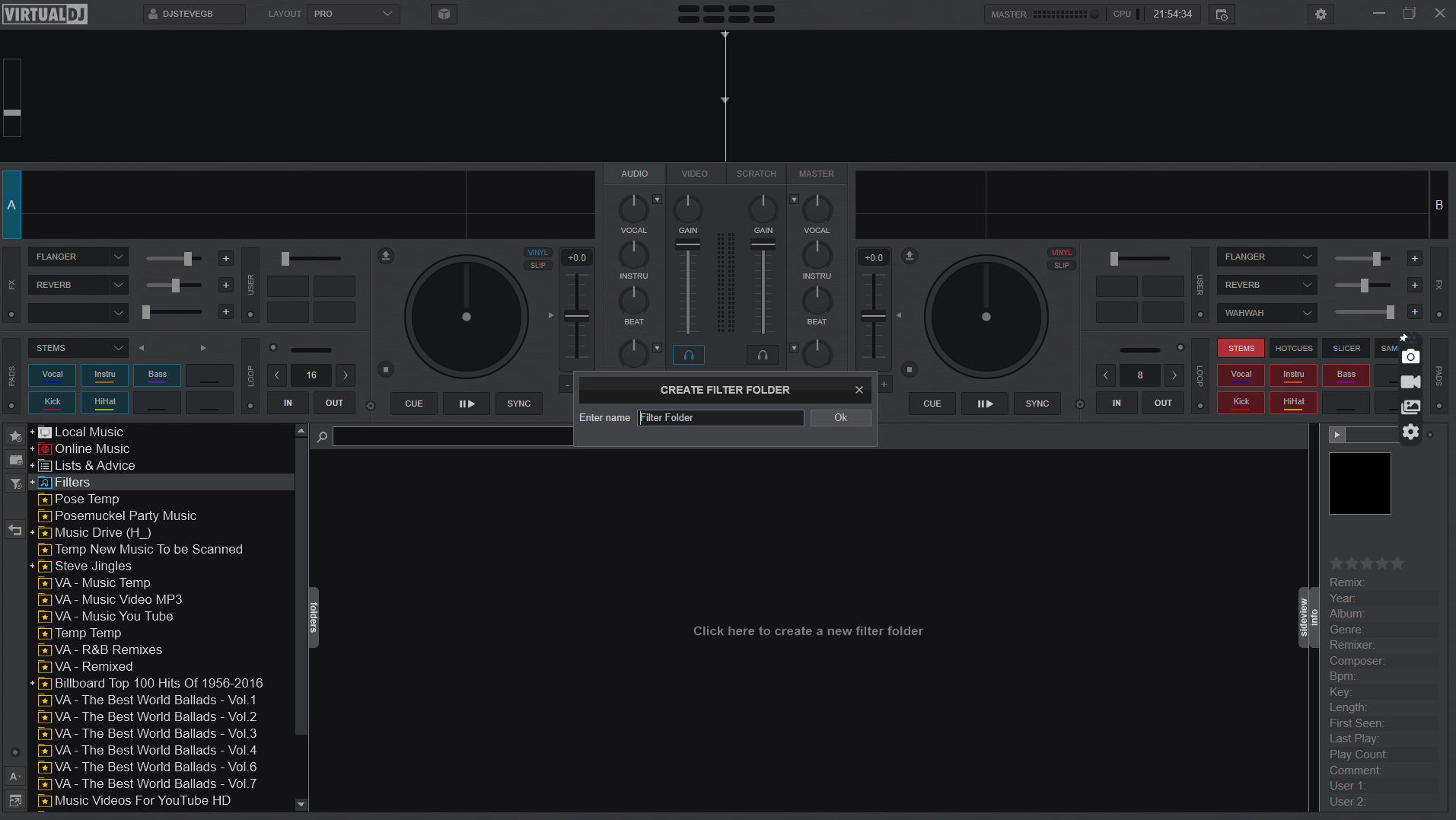Switch to VIDEO mixer tab
The width and height of the screenshot is (1456, 820).
(695, 174)
